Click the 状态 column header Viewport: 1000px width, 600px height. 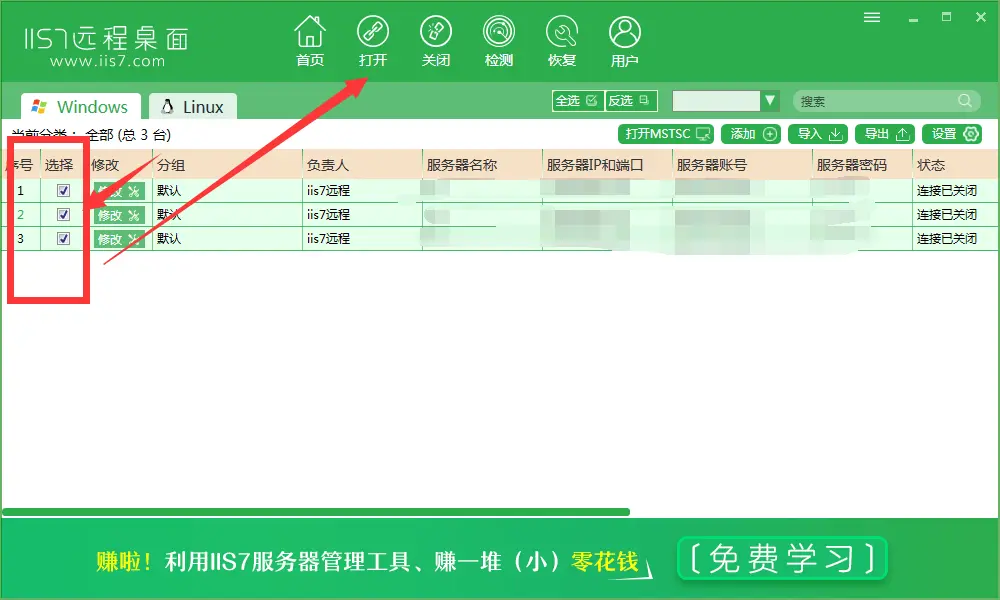[x=955, y=165]
